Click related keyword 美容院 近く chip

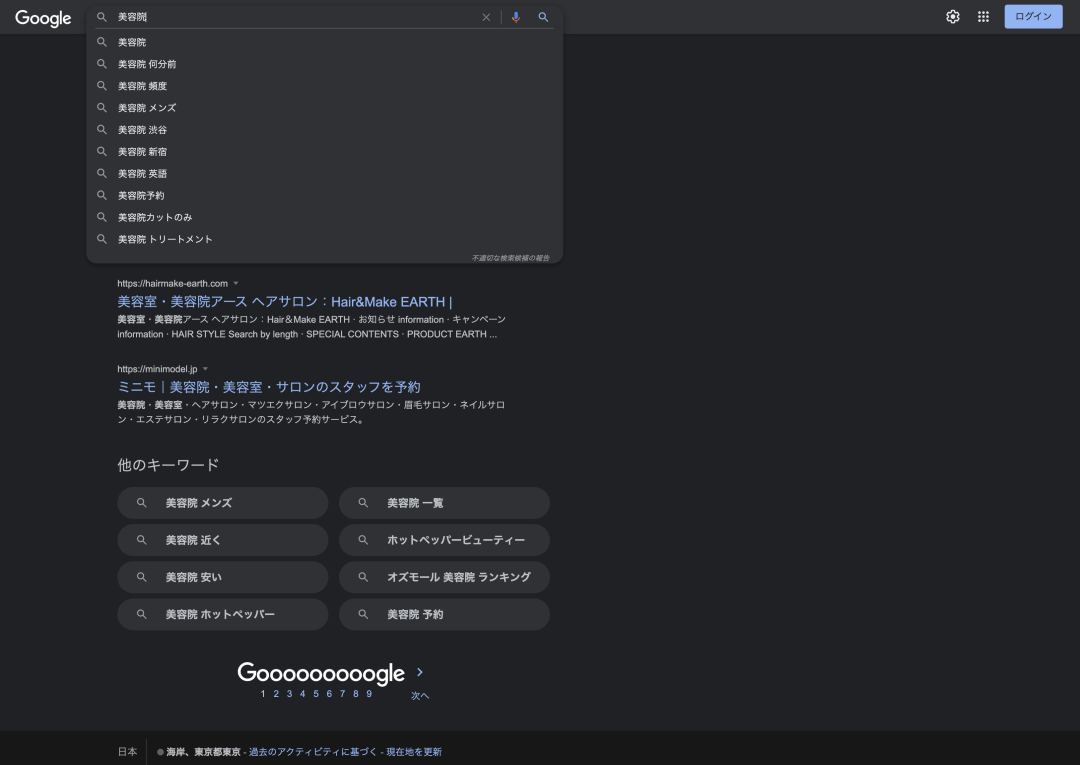pyautogui.click(x=222, y=540)
